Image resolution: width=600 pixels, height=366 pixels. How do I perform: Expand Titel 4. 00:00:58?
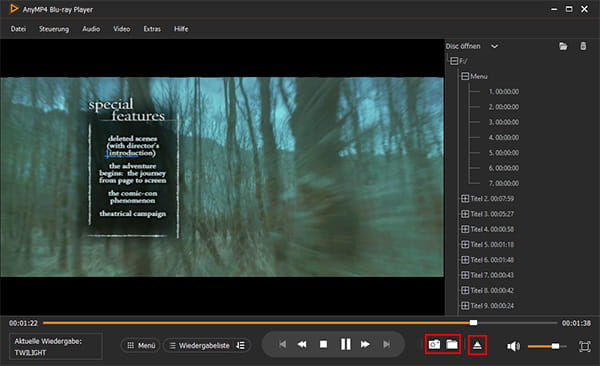click(465, 229)
